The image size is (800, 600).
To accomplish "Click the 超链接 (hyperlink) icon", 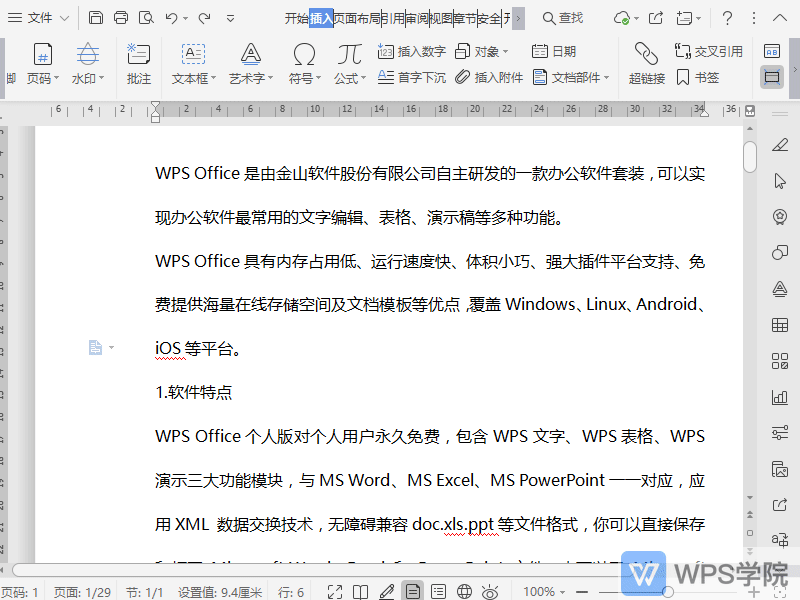I will click(x=646, y=62).
